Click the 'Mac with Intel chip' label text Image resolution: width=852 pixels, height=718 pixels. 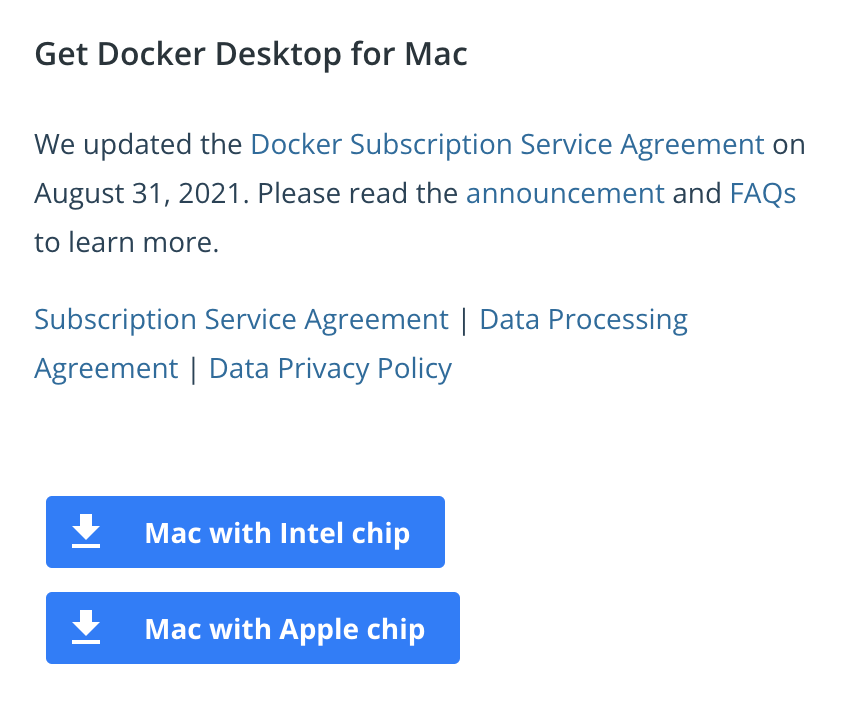coord(277,534)
